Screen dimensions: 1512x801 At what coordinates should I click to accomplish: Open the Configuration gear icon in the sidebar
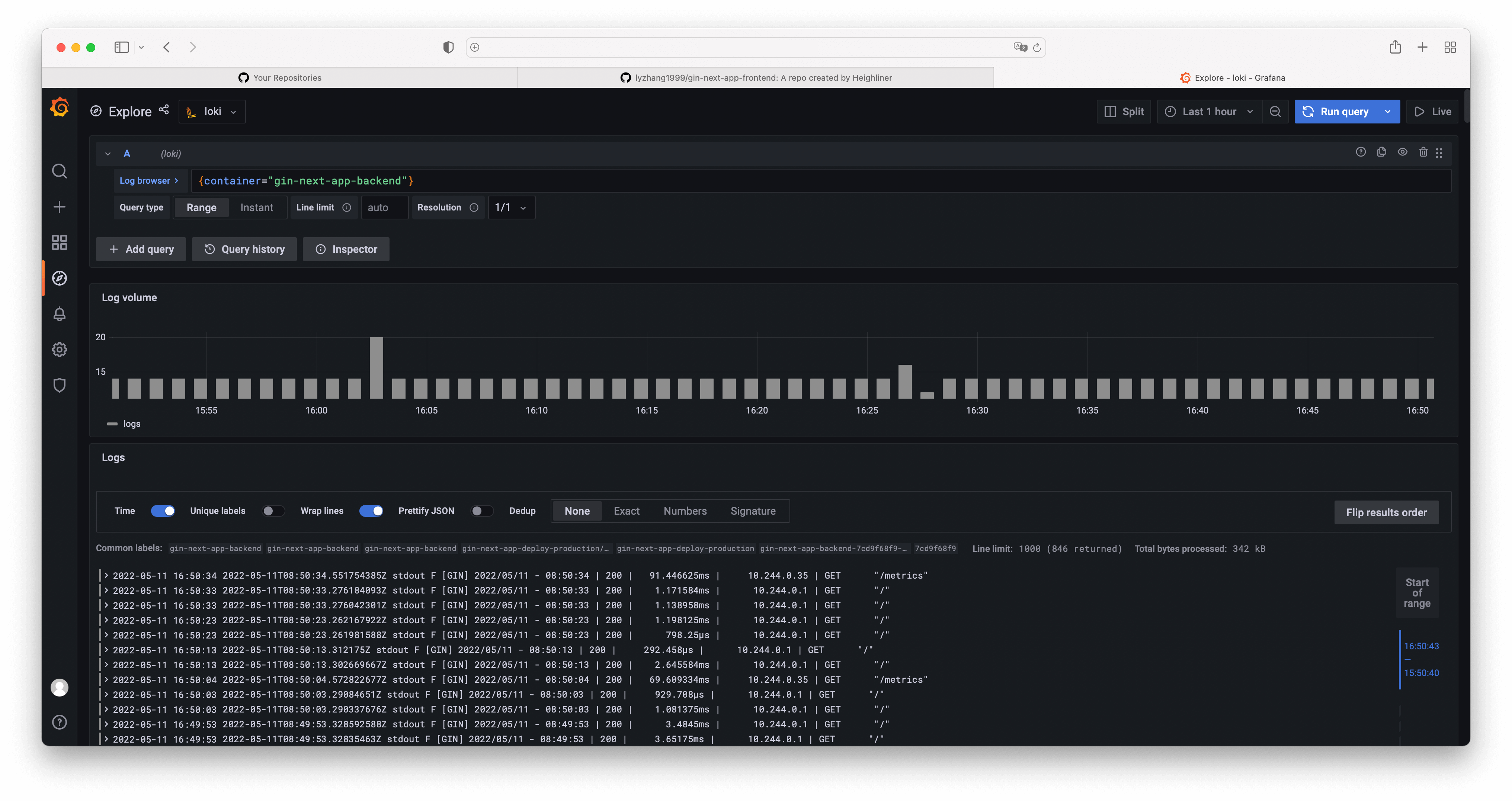click(59, 350)
